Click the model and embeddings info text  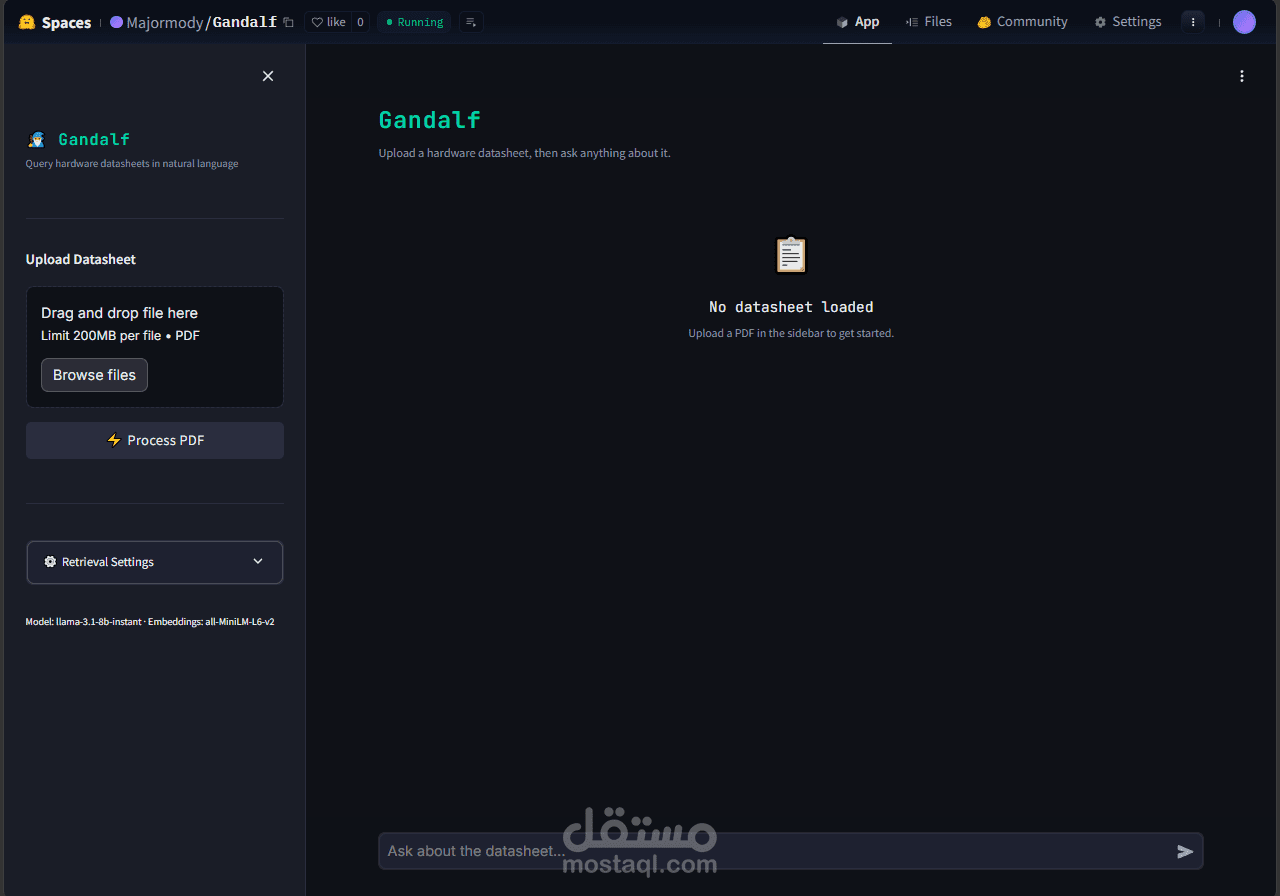coord(150,622)
